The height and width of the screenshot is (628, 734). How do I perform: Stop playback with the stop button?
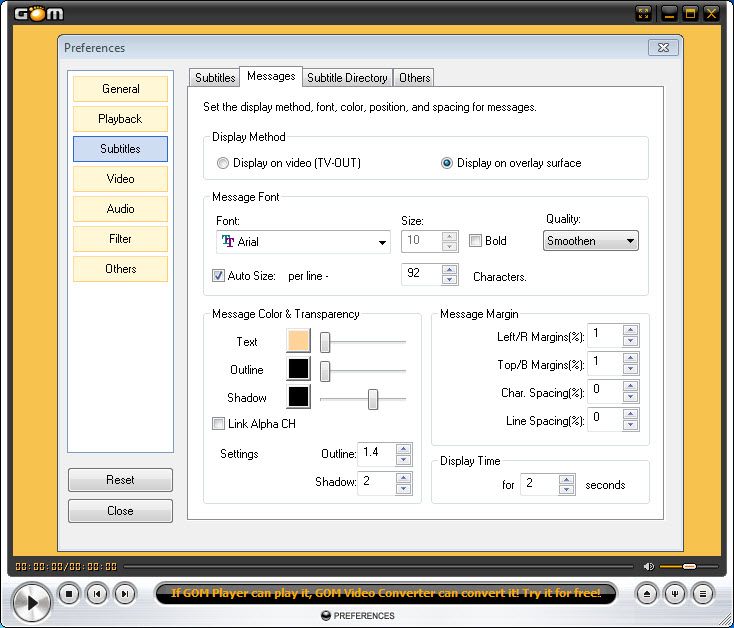(69, 594)
